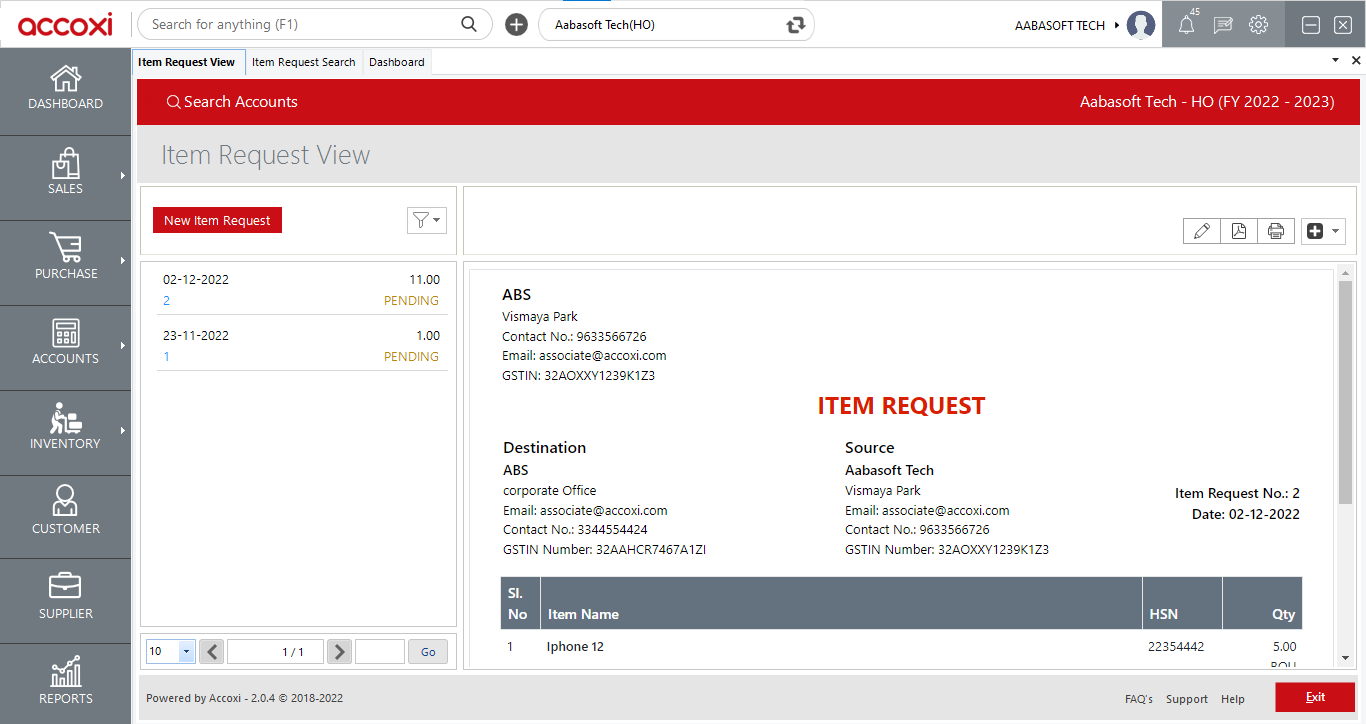
Task: Expand the Inventory submenu arrow
Action: click(x=123, y=430)
